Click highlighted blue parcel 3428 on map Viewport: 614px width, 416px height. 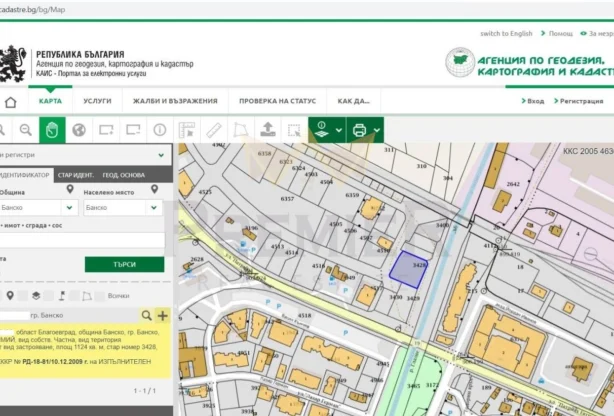407,269
